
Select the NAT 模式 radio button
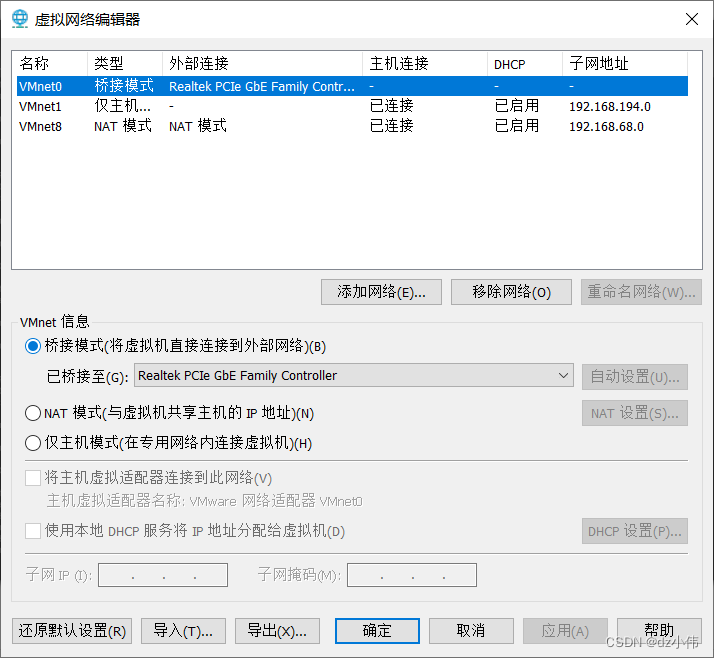click(33, 413)
